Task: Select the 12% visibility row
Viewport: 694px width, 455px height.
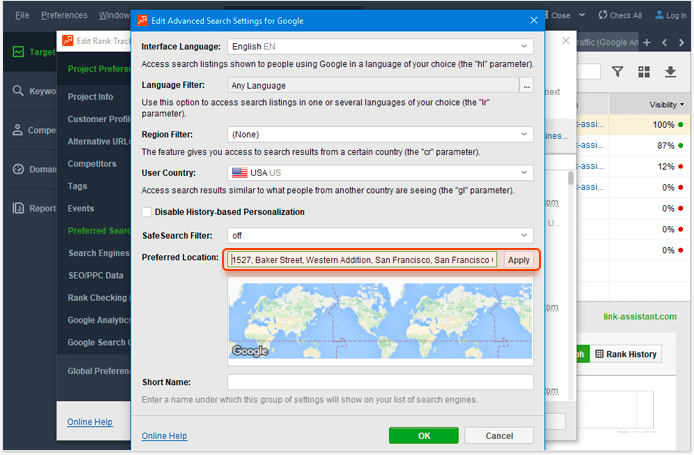Action: click(633, 166)
